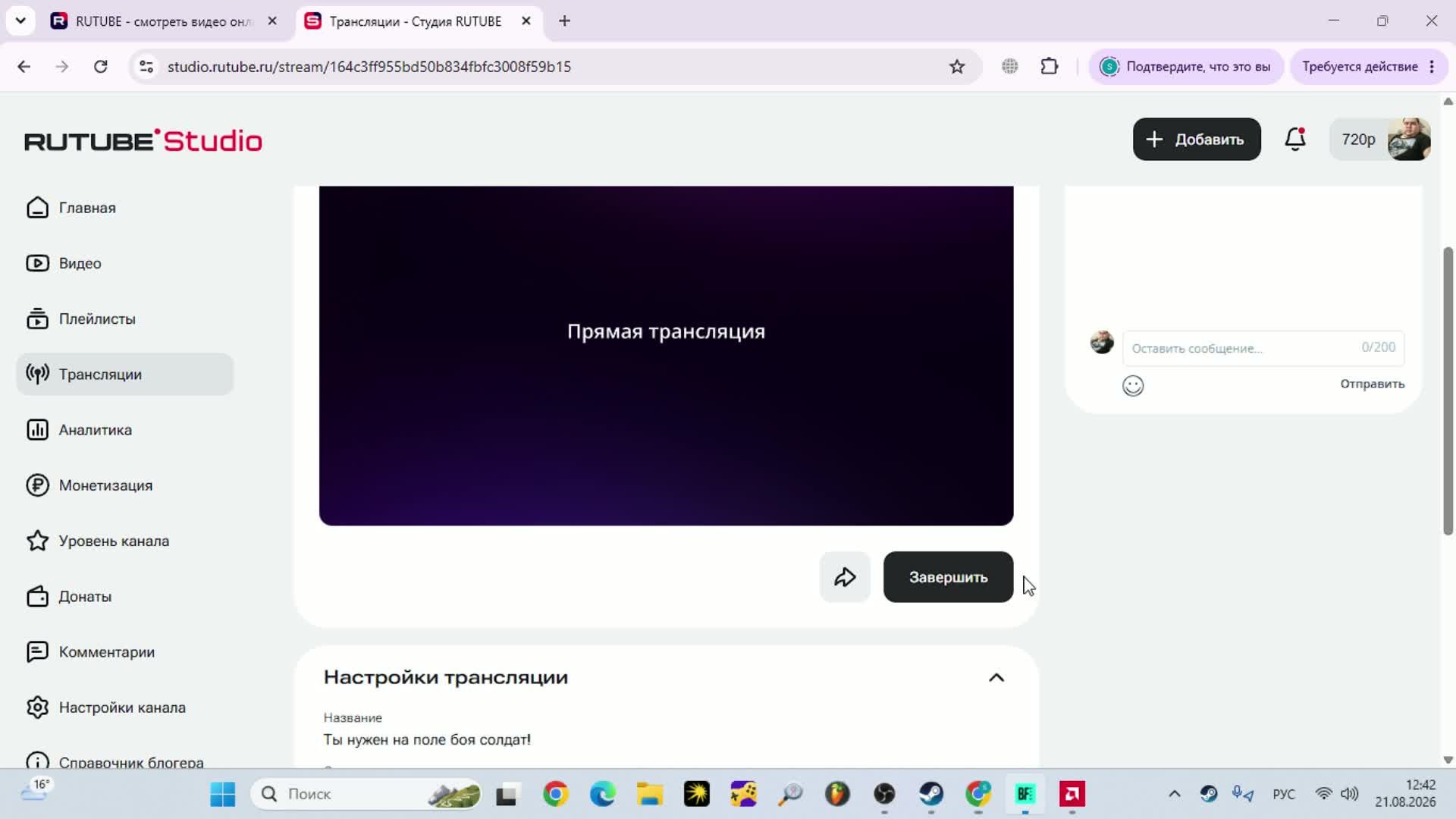1456x819 pixels.
Task: Open the red AMD icon on taskbar
Action: tap(1072, 794)
